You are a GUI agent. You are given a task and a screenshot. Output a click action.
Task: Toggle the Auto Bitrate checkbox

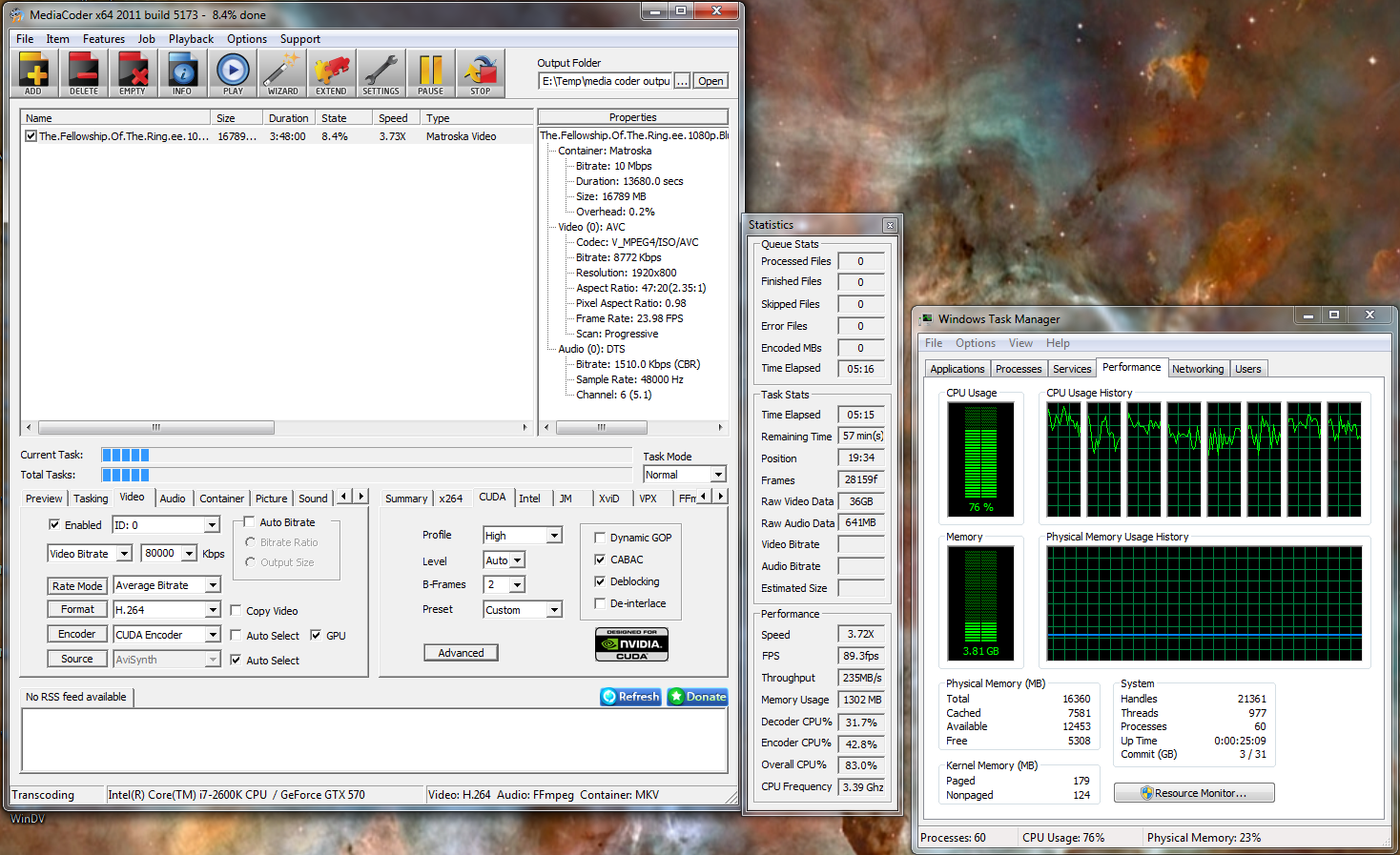click(249, 522)
